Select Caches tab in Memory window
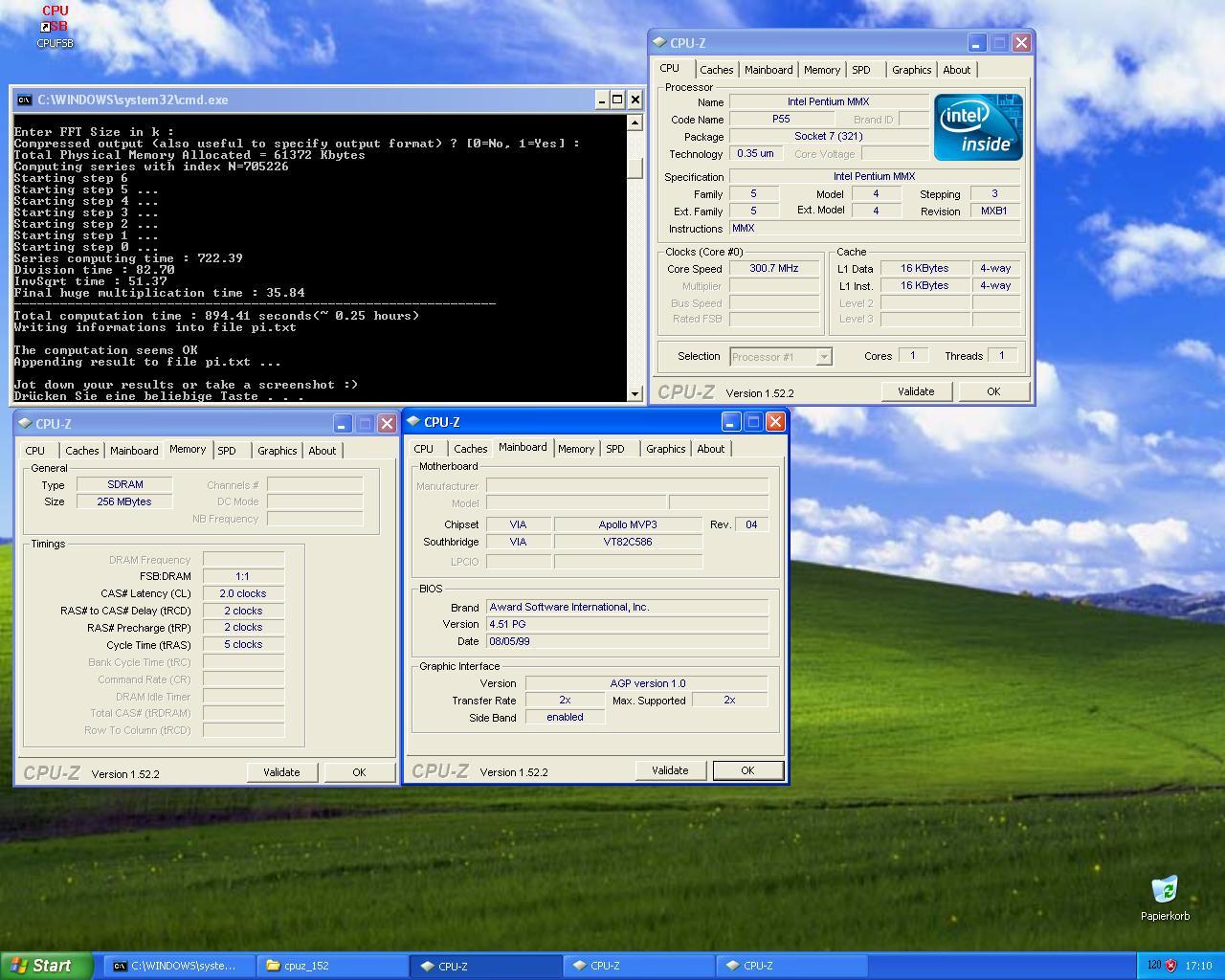1225x980 pixels. click(x=81, y=451)
